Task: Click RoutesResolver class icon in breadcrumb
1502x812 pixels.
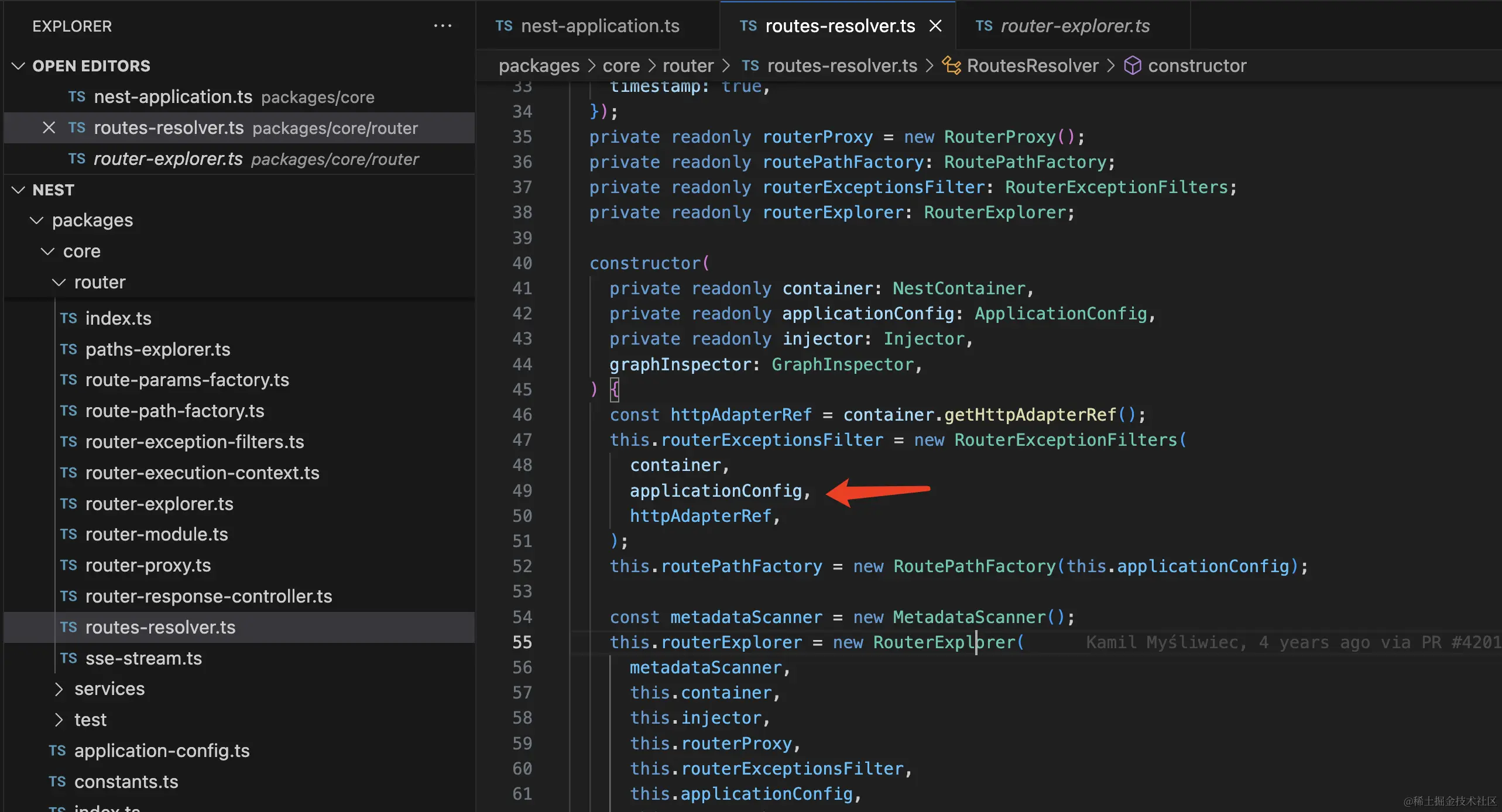Action: click(x=951, y=66)
